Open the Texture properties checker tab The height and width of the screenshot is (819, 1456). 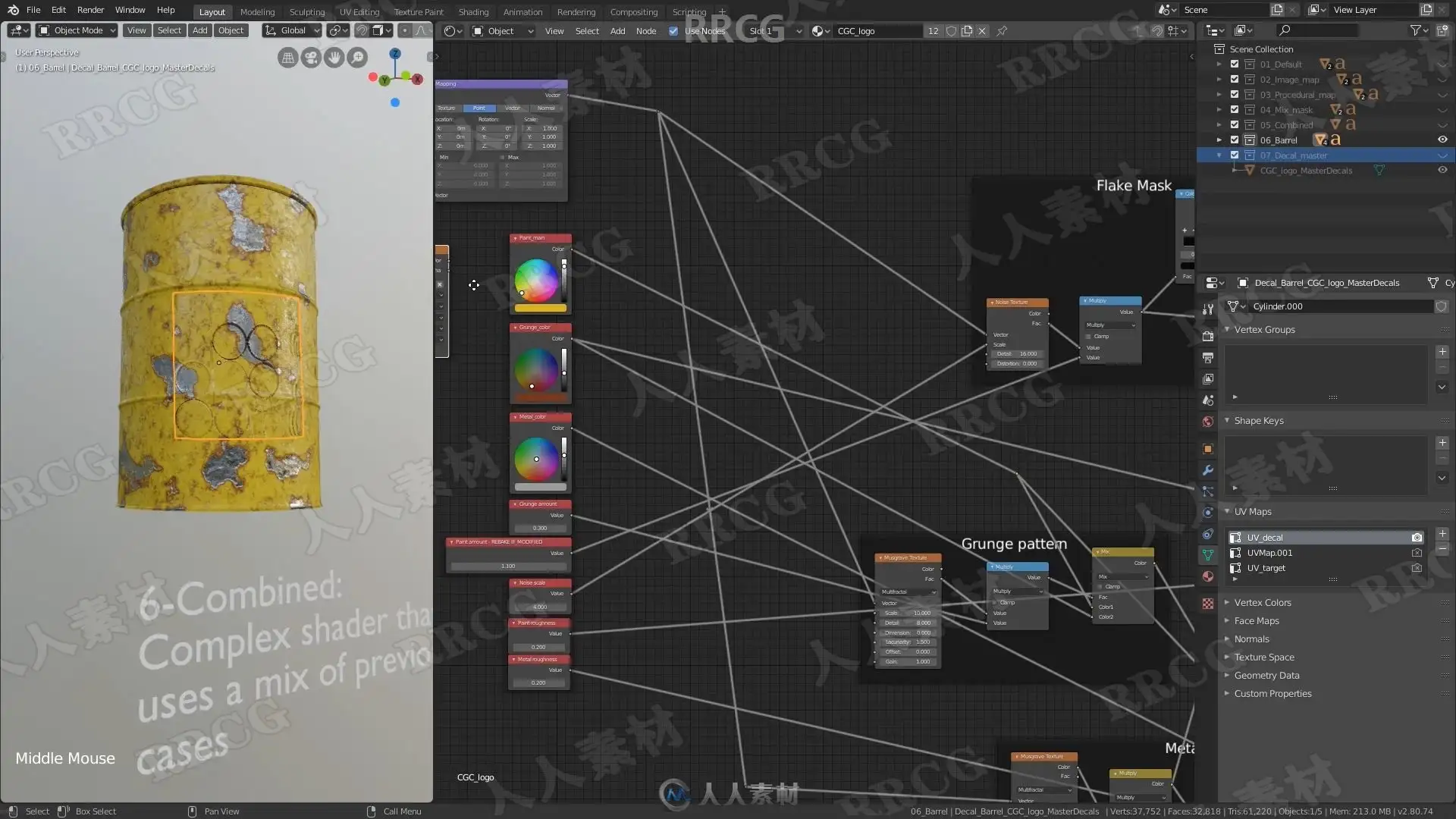[x=1208, y=604]
